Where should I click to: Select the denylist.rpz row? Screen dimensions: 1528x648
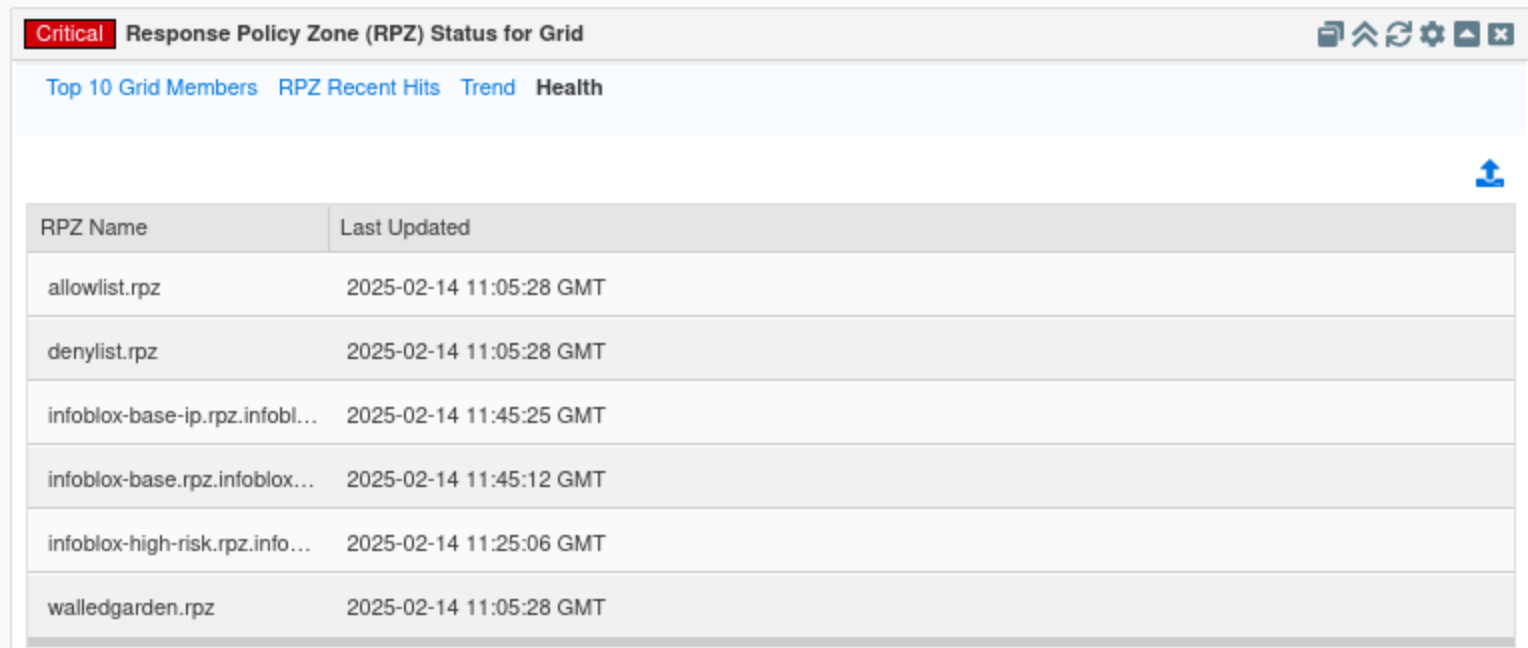click(x=103, y=352)
